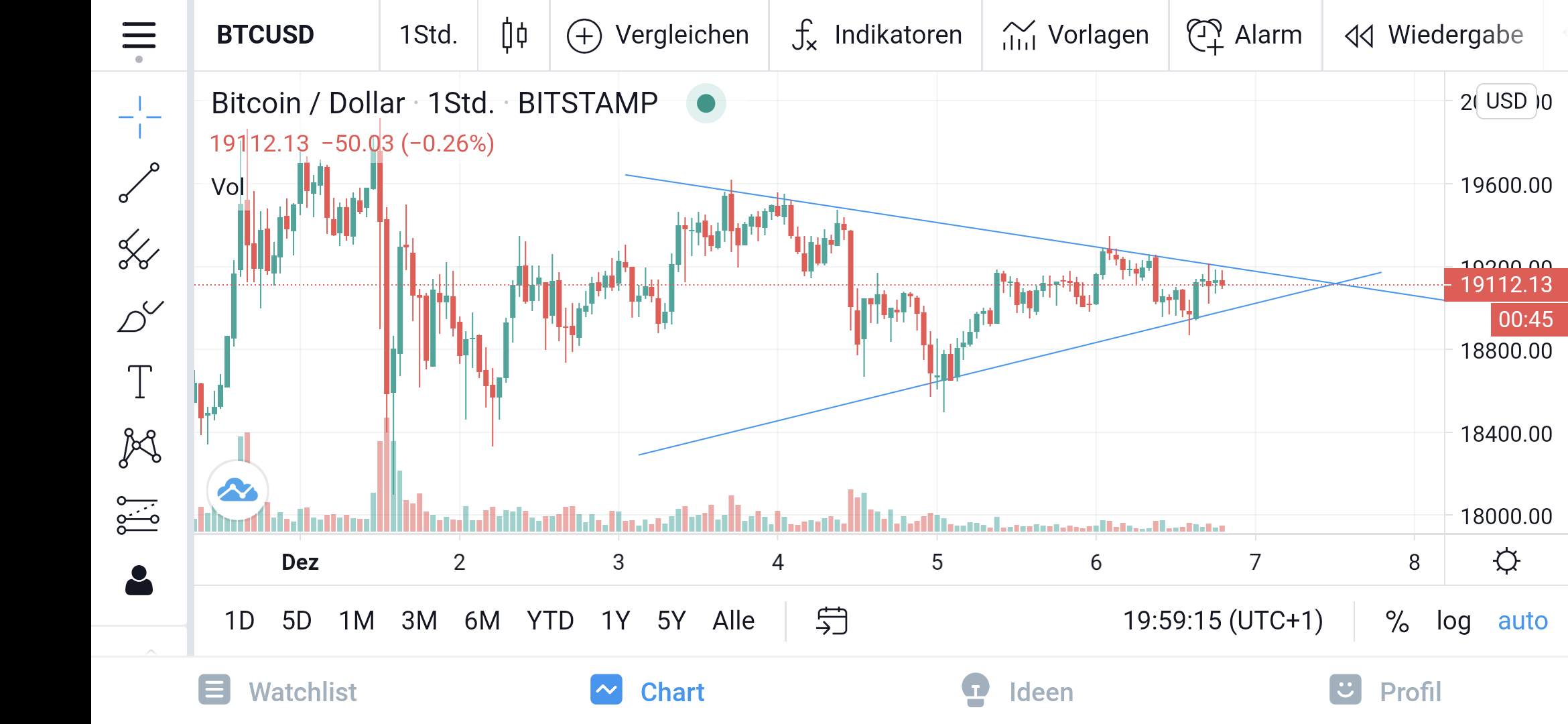
Task: Open chart settings via gear icon
Action: [1506, 560]
